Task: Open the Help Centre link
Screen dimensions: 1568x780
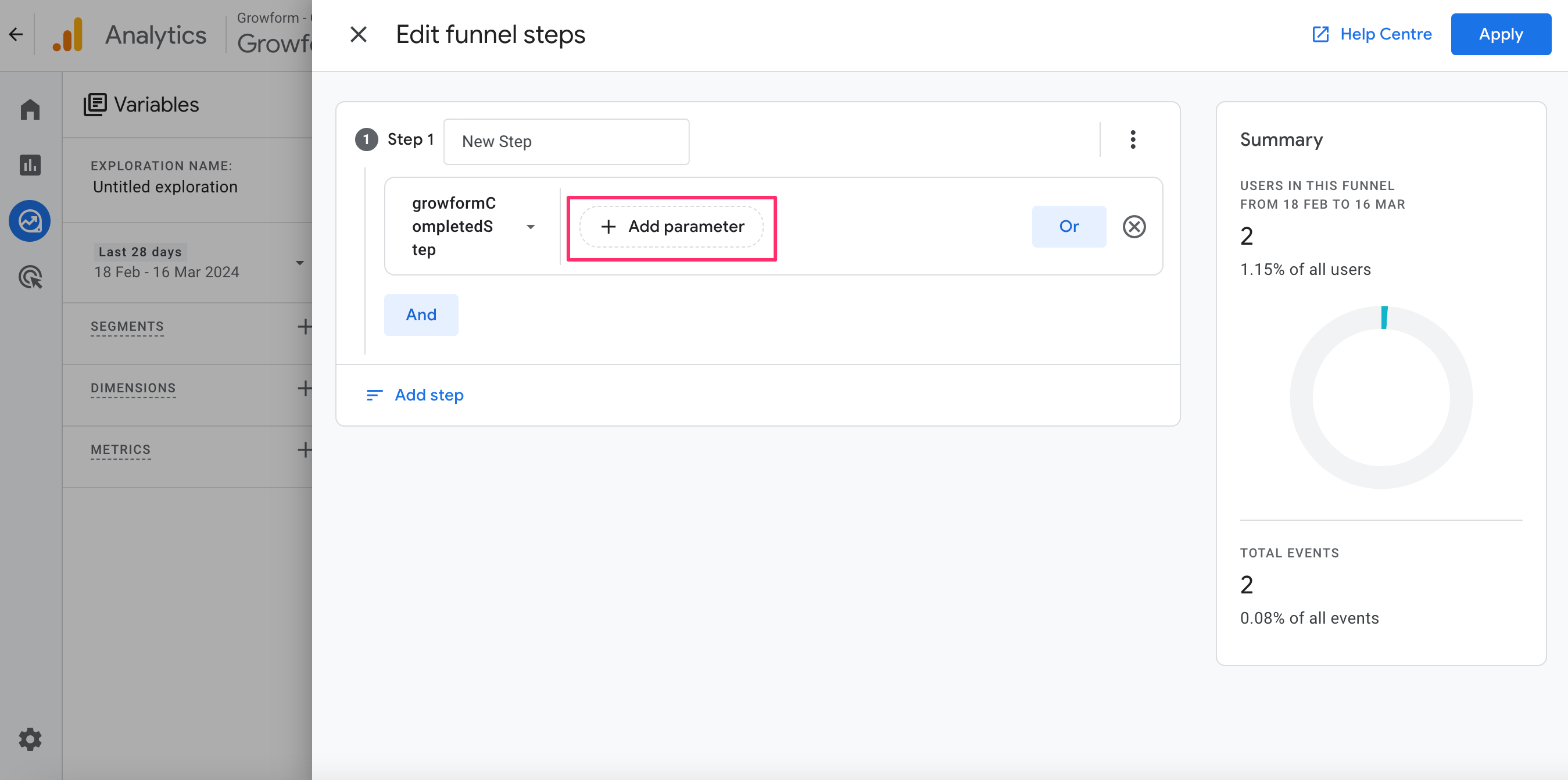Action: click(x=1372, y=34)
